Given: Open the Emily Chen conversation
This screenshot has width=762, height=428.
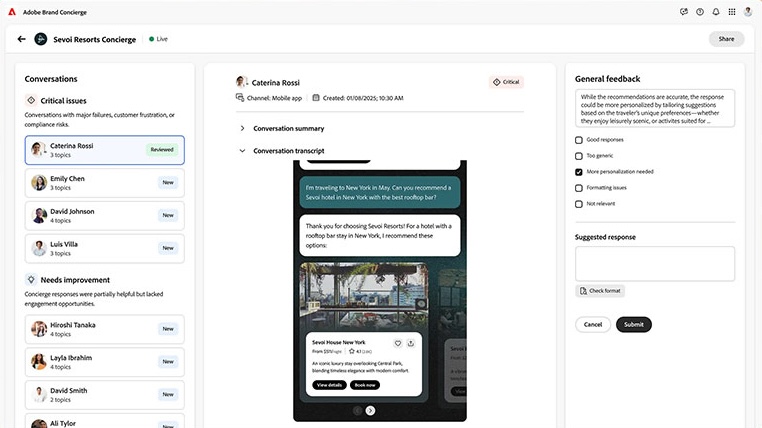Looking at the screenshot, I should coord(104,183).
